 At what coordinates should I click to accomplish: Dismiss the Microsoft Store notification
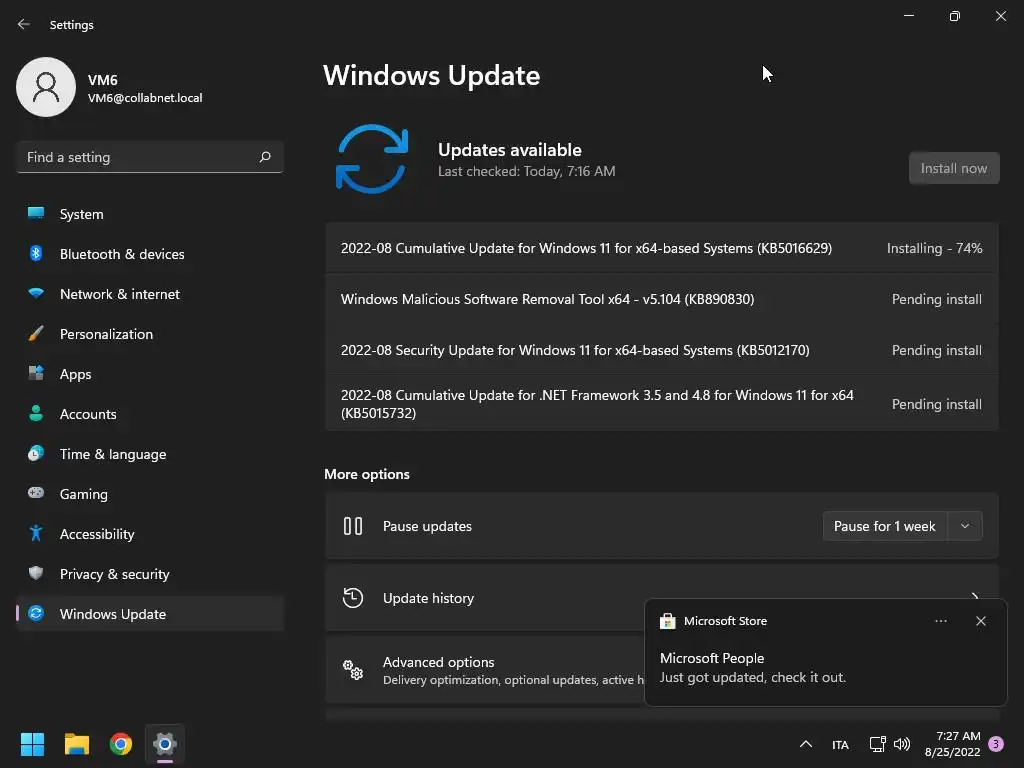tap(980, 621)
